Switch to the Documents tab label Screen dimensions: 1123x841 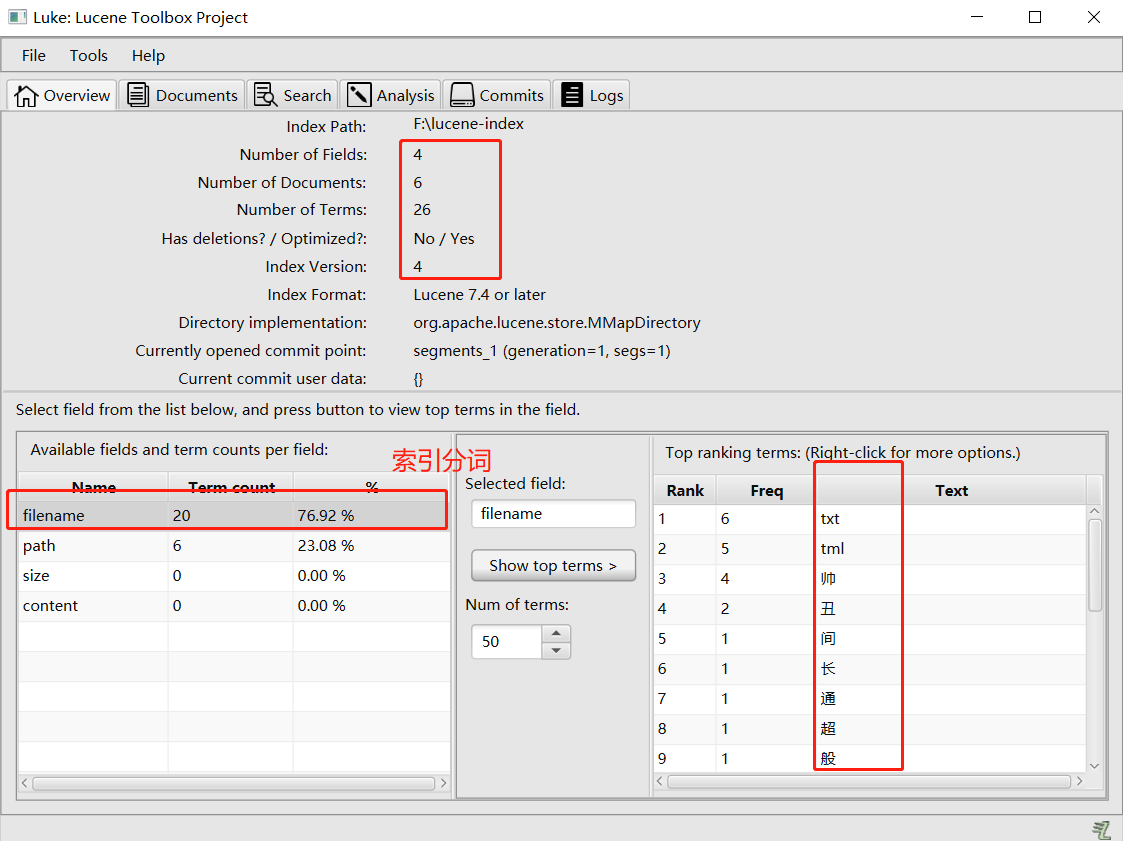tap(196, 95)
